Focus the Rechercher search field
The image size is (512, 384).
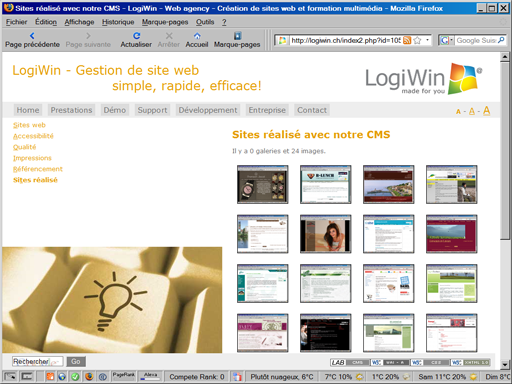point(38,362)
